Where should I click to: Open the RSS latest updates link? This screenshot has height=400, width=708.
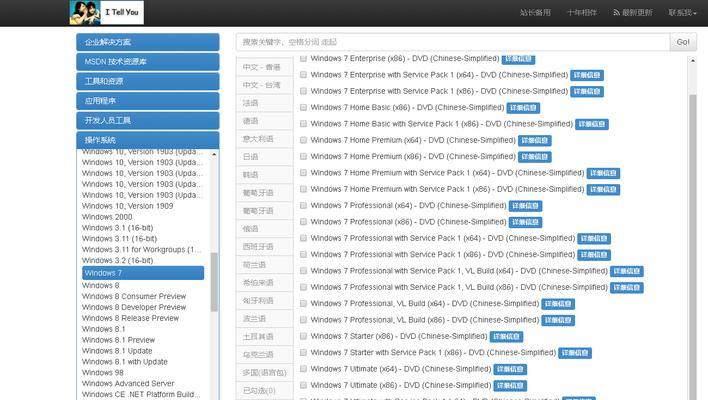pyautogui.click(x=633, y=13)
